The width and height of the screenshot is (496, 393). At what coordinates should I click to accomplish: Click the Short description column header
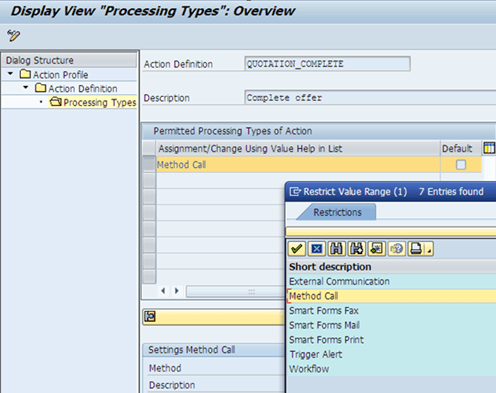click(330, 267)
